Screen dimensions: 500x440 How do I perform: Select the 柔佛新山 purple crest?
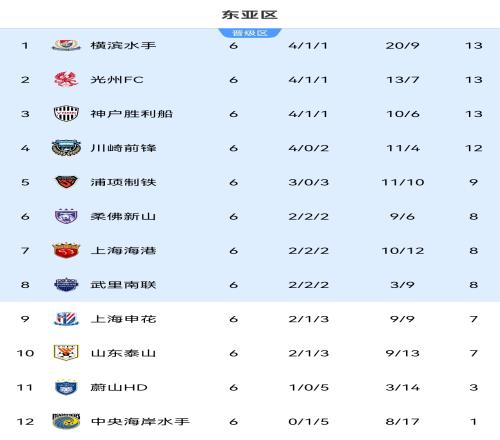(66, 216)
